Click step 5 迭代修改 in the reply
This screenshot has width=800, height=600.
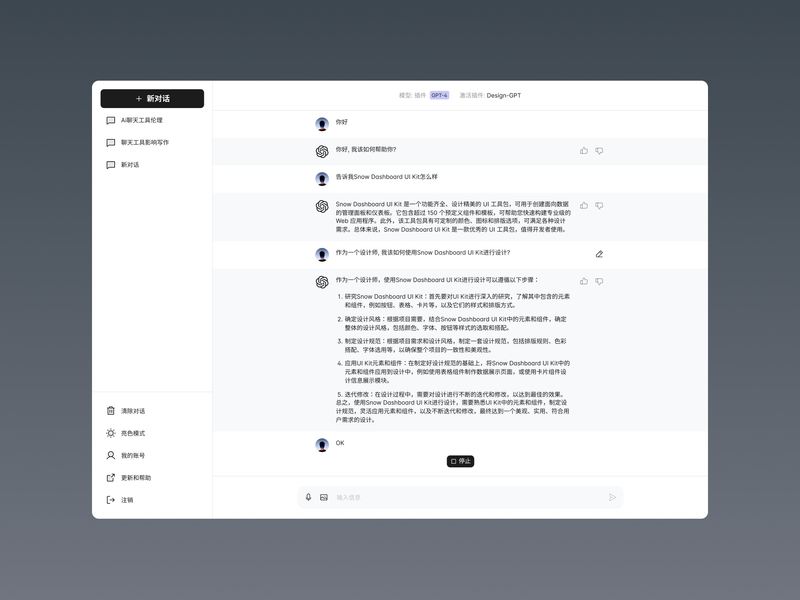(x=452, y=394)
